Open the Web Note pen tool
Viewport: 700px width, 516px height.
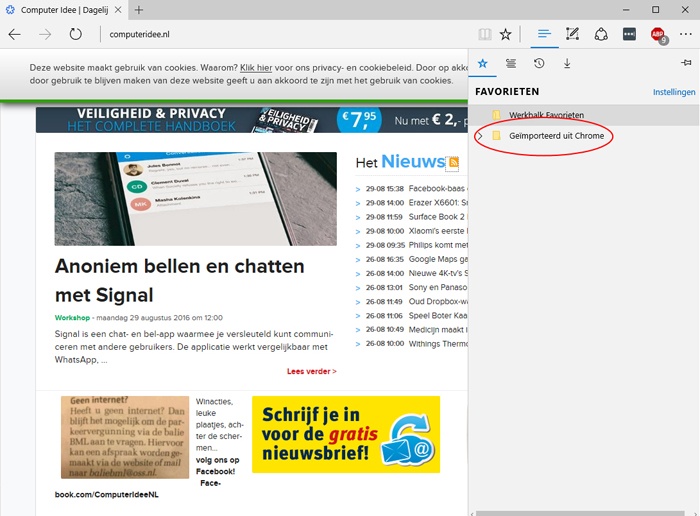pyautogui.click(x=572, y=34)
